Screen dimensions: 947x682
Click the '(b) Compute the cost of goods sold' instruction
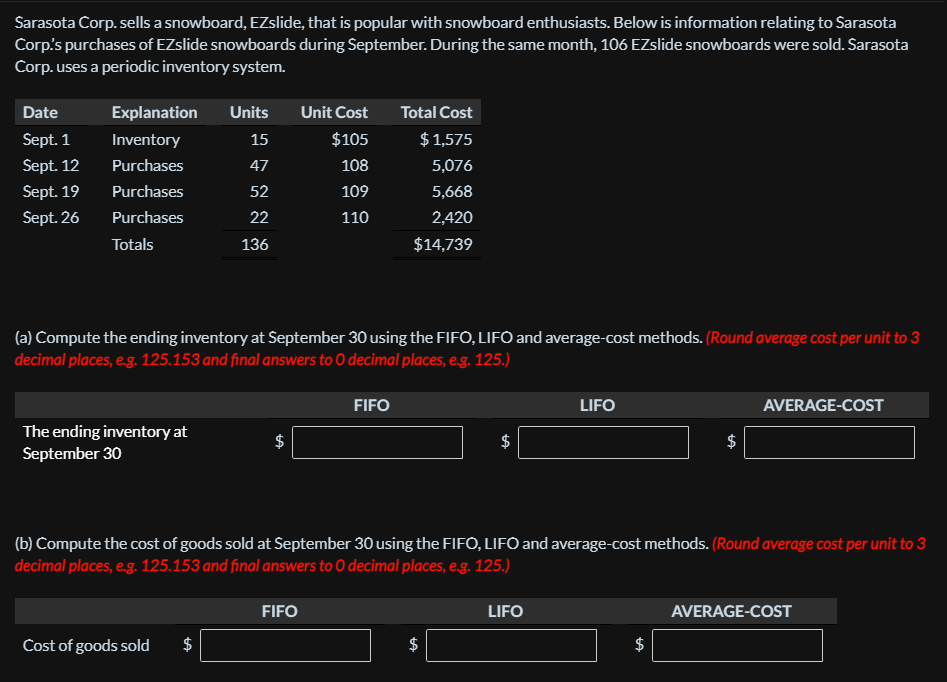point(362,544)
